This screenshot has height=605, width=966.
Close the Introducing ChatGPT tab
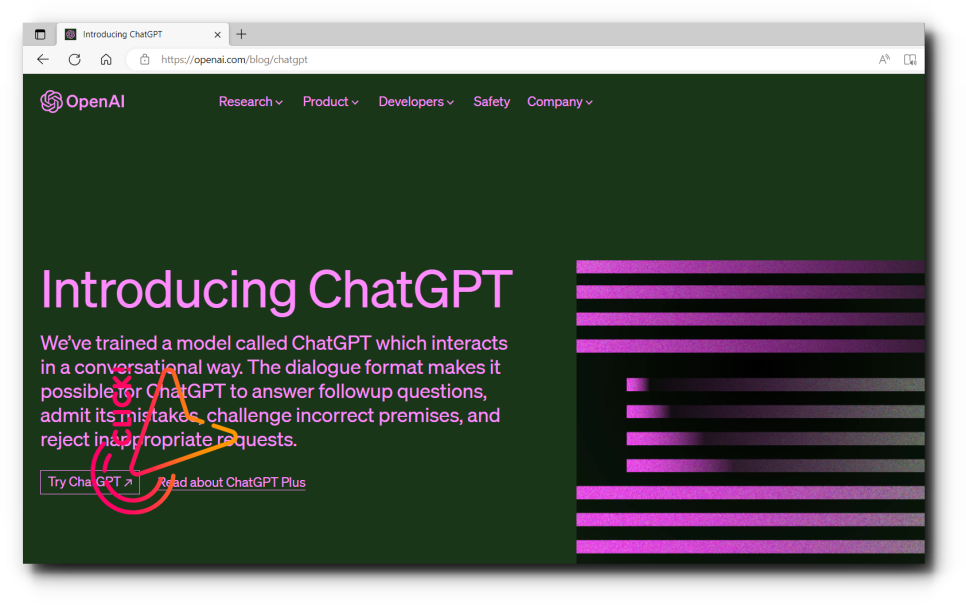[x=217, y=35]
